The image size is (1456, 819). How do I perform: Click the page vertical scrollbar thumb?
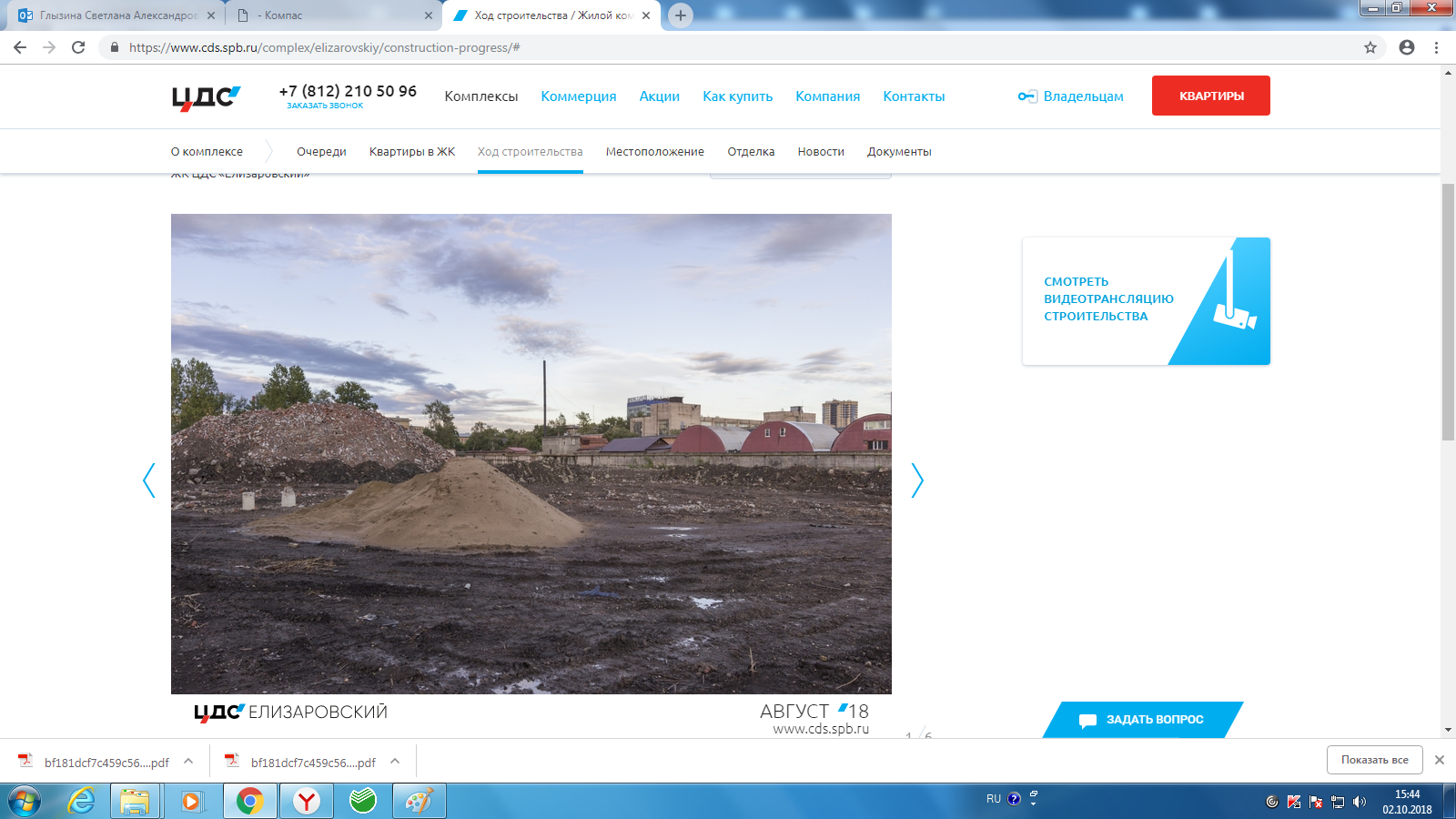1448,312
